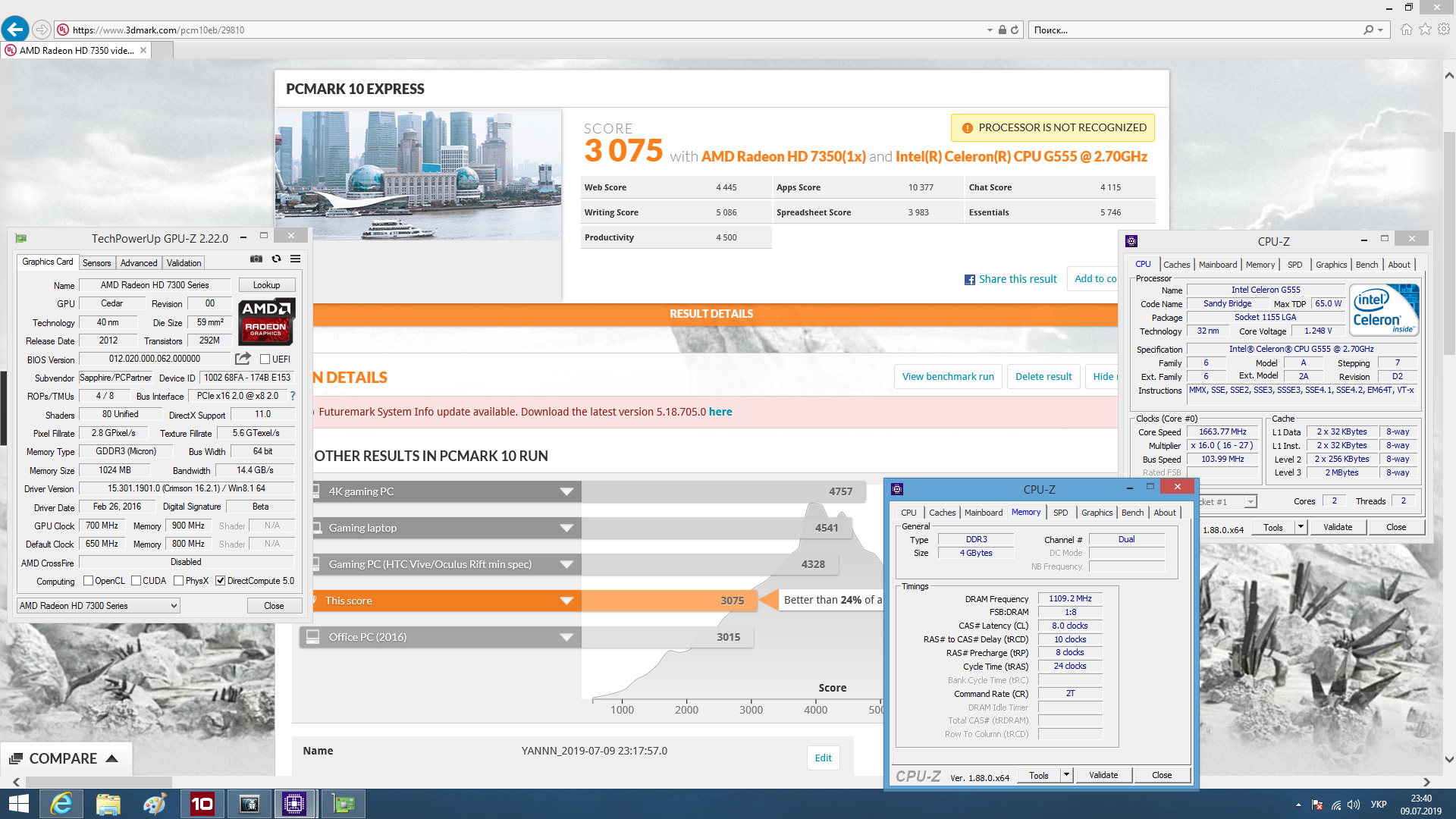
Task: Open GPU-Z taskbar icon
Action: (x=343, y=804)
